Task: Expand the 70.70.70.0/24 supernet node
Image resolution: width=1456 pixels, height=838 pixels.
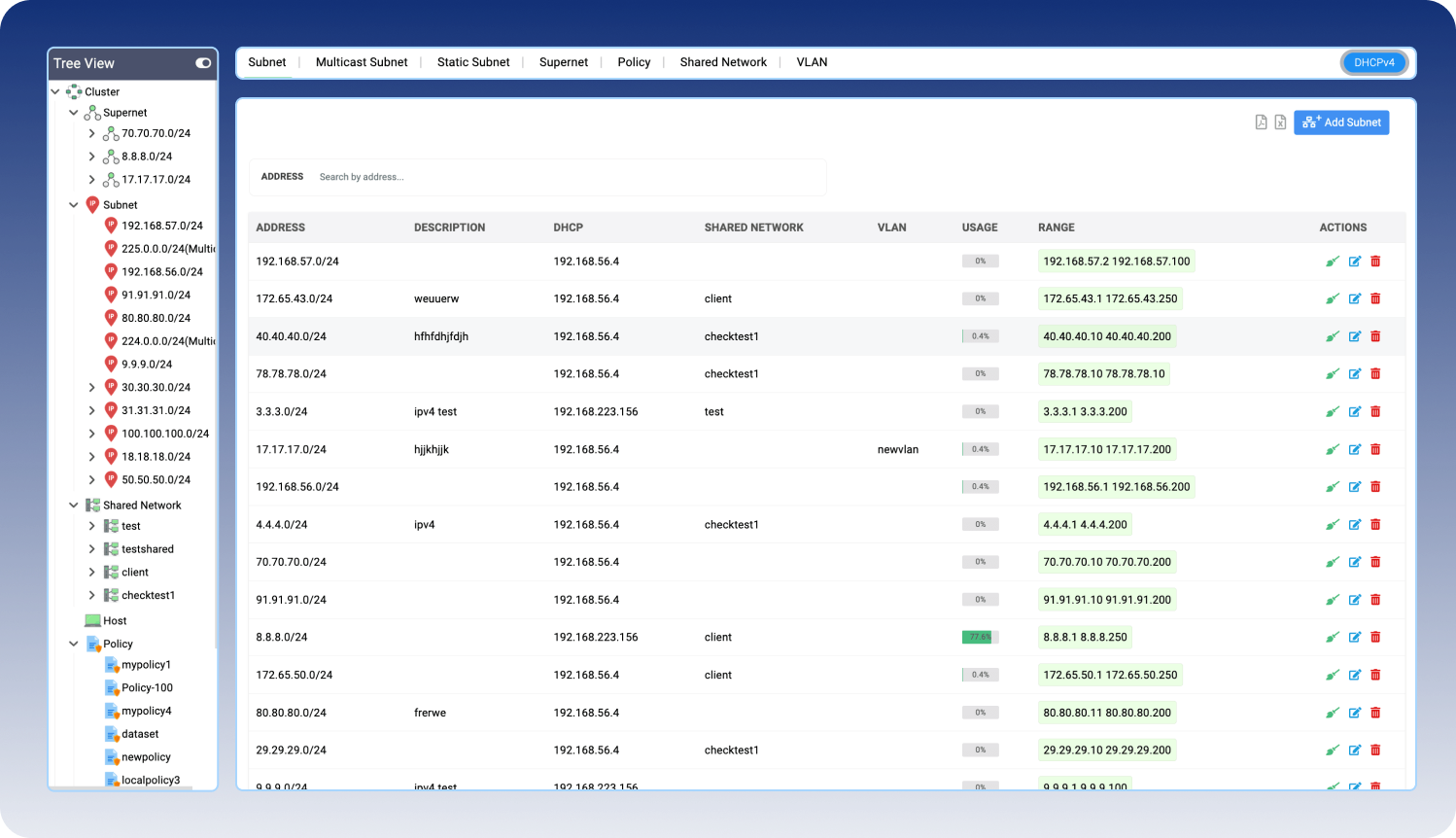Action: [x=92, y=133]
